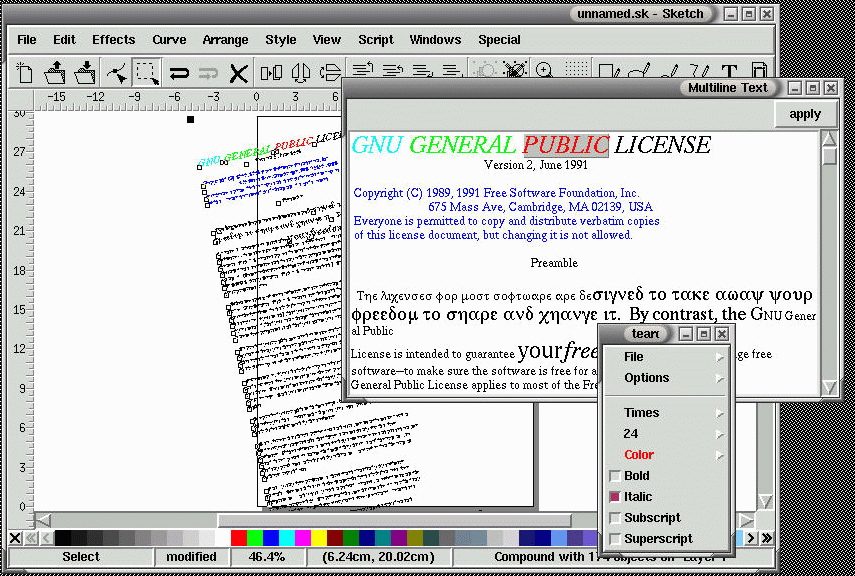This screenshot has height=576, width=855.
Task: Select the Text tool T icon
Action: coord(729,71)
